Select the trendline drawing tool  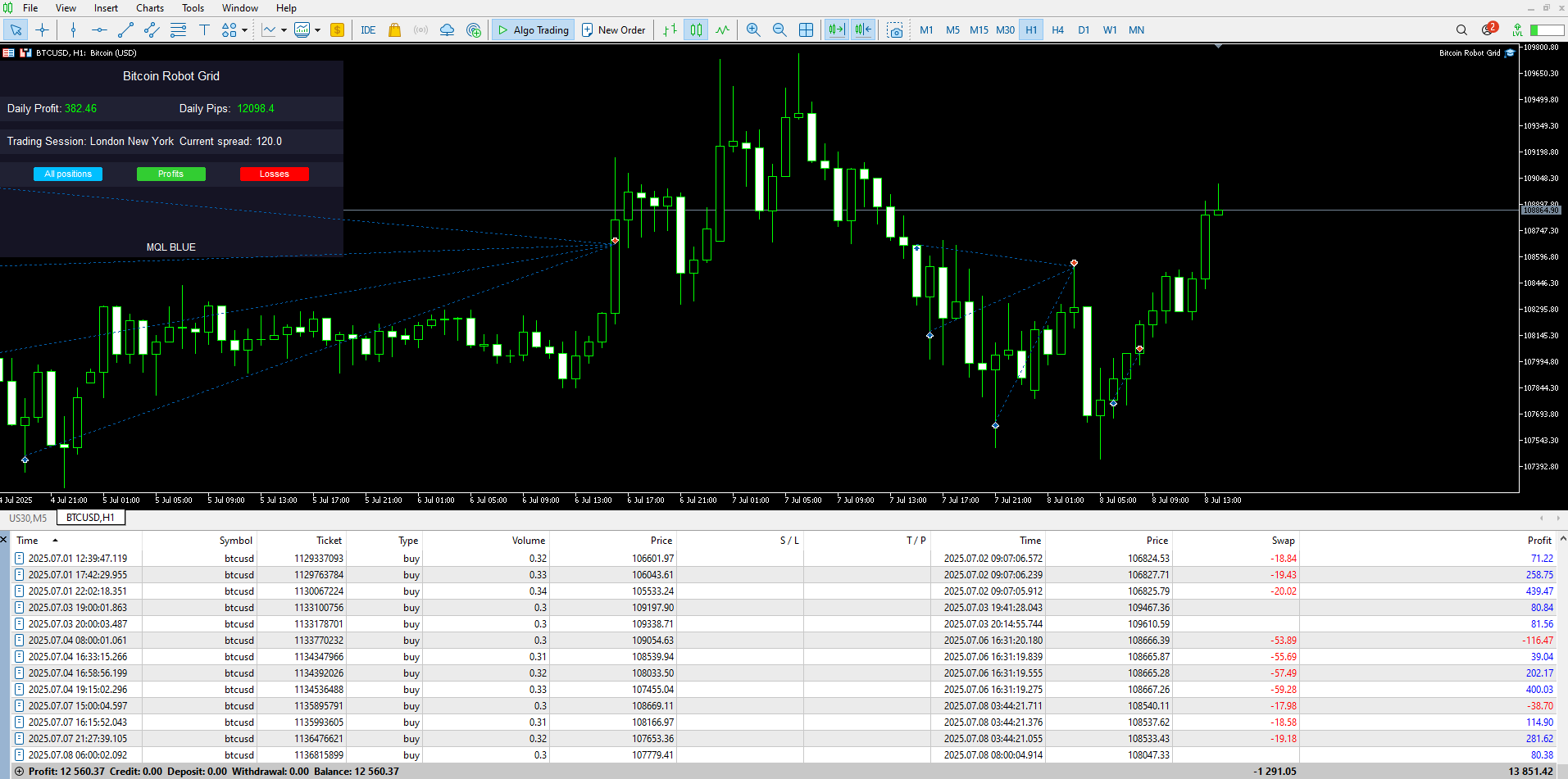(125, 30)
